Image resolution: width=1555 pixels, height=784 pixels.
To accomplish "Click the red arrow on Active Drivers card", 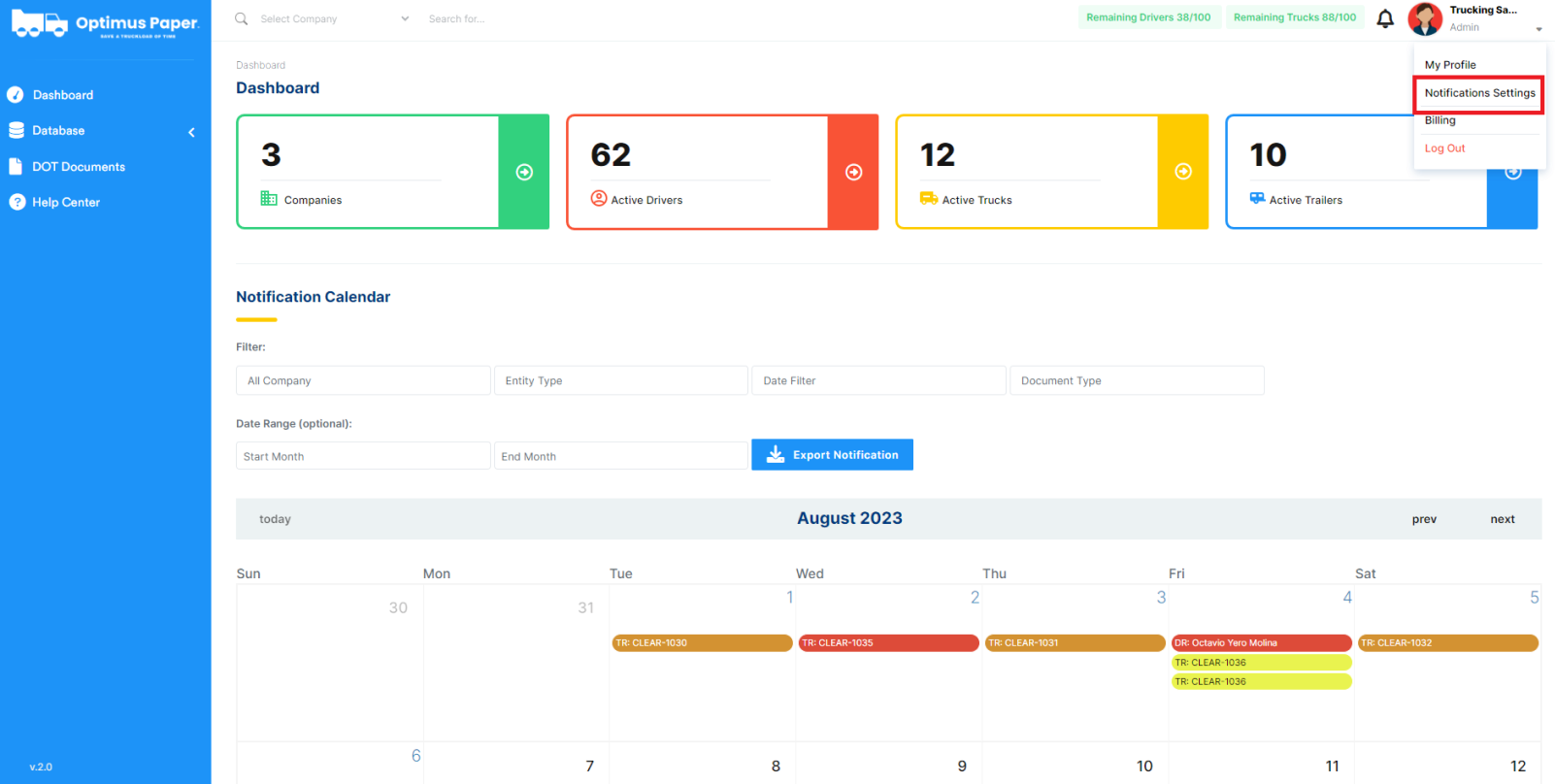I will [854, 172].
